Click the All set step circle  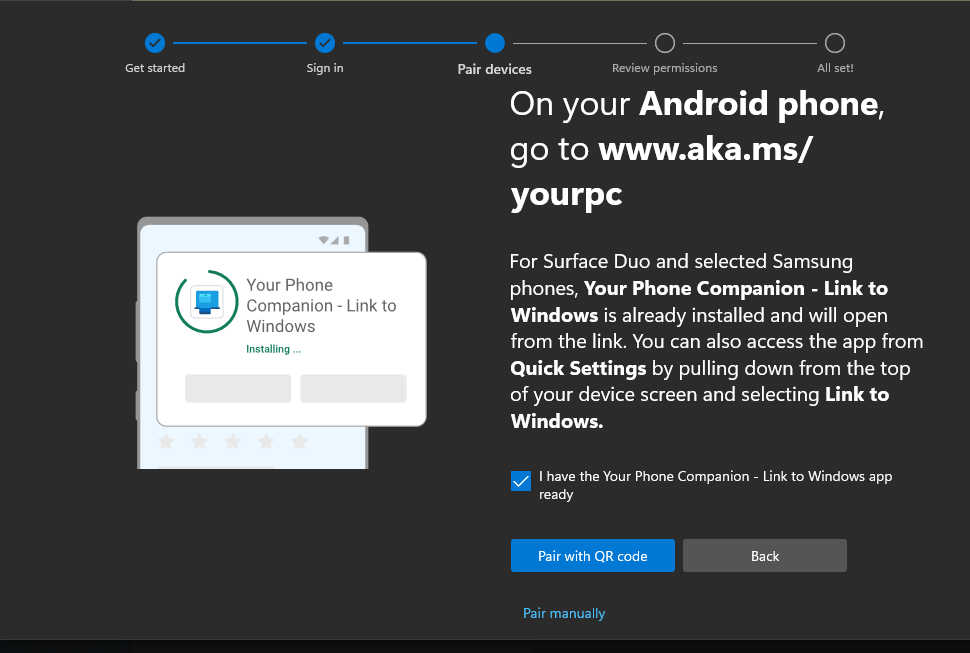(835, 43)
